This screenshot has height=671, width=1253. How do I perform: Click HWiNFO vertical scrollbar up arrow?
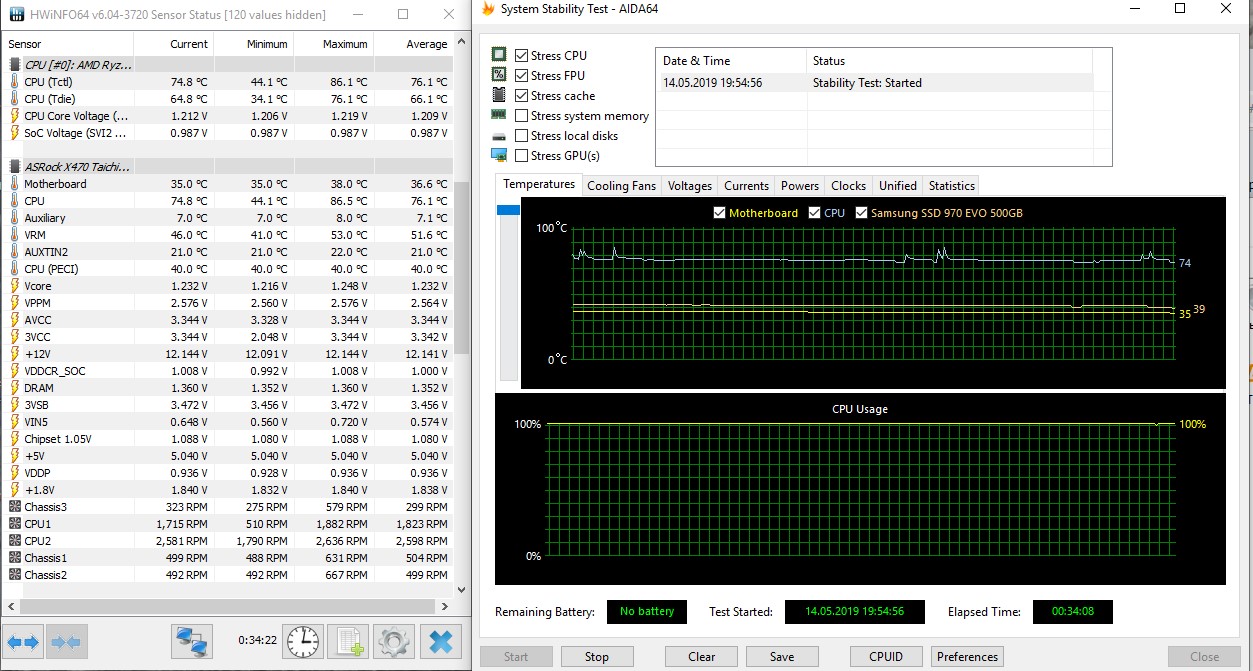pos(461,43)
